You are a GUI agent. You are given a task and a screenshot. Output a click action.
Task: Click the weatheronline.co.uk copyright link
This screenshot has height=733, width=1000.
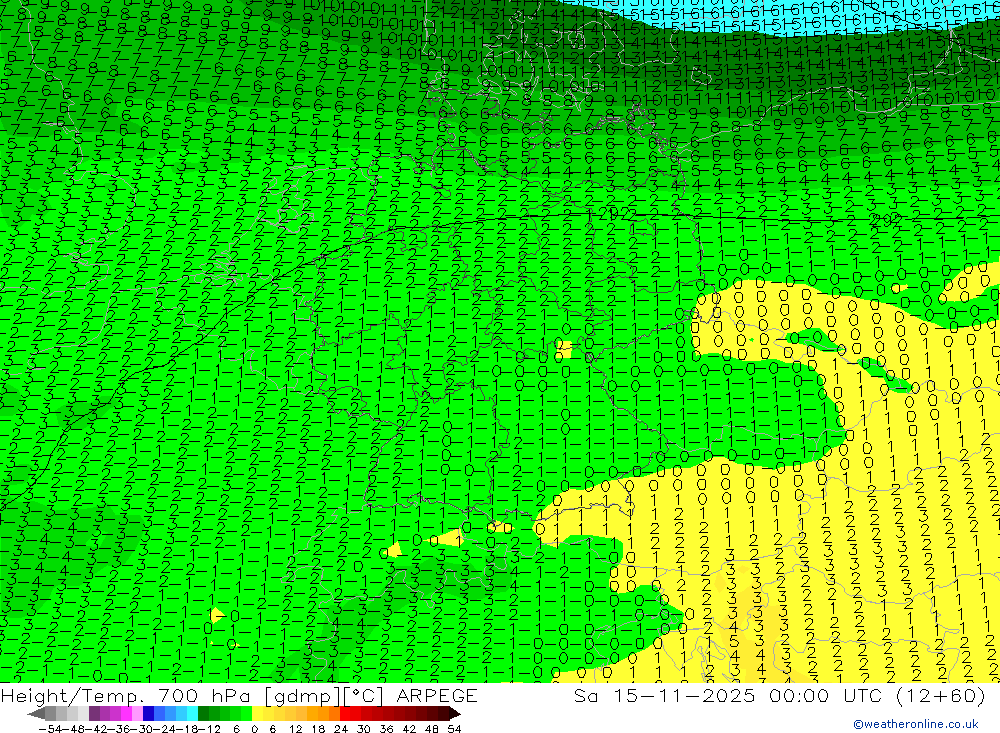(916, 723)
